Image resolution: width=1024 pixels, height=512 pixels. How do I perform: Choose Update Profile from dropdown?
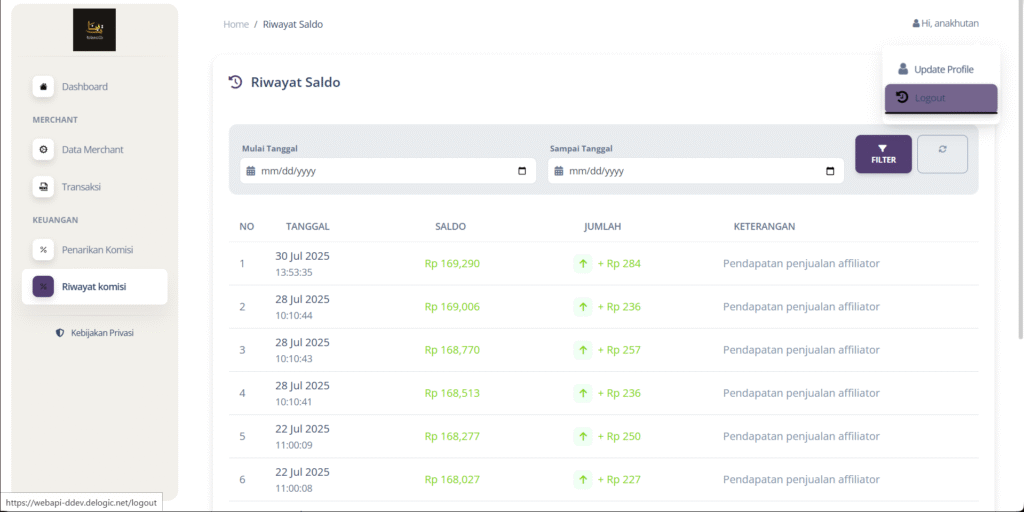941,69
